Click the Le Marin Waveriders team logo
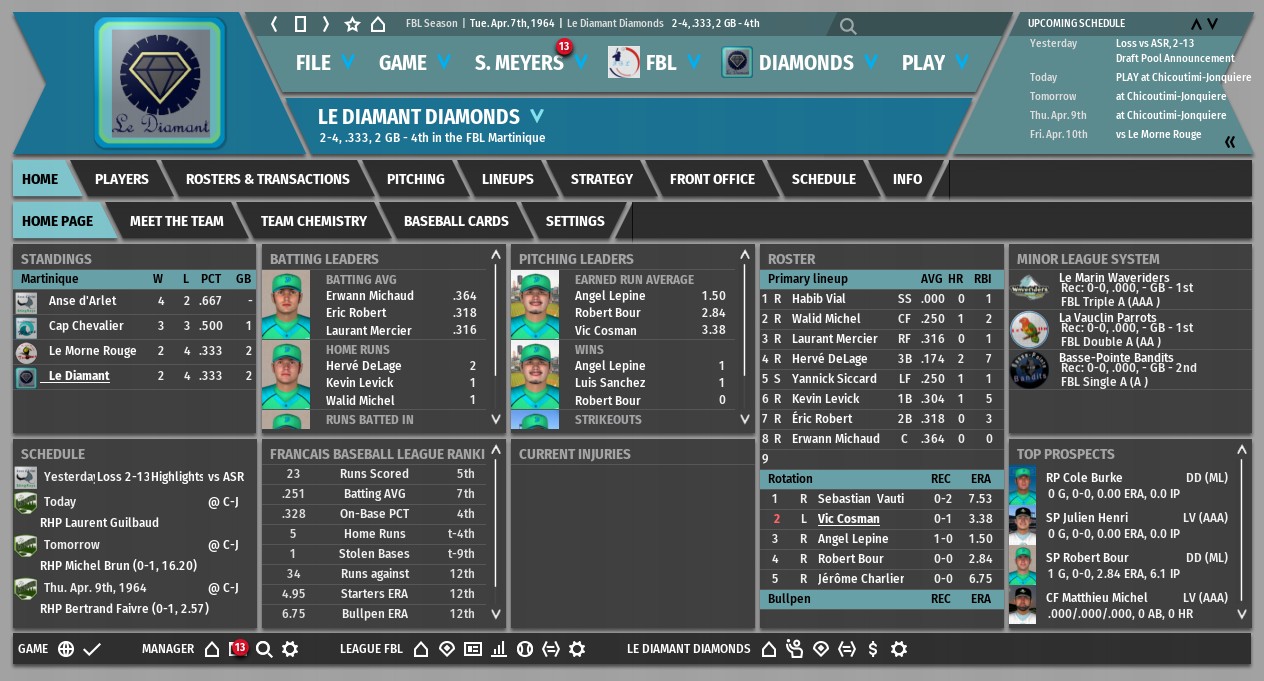The height and width of the screenshot is (681, 1264). click(1029, 288)
